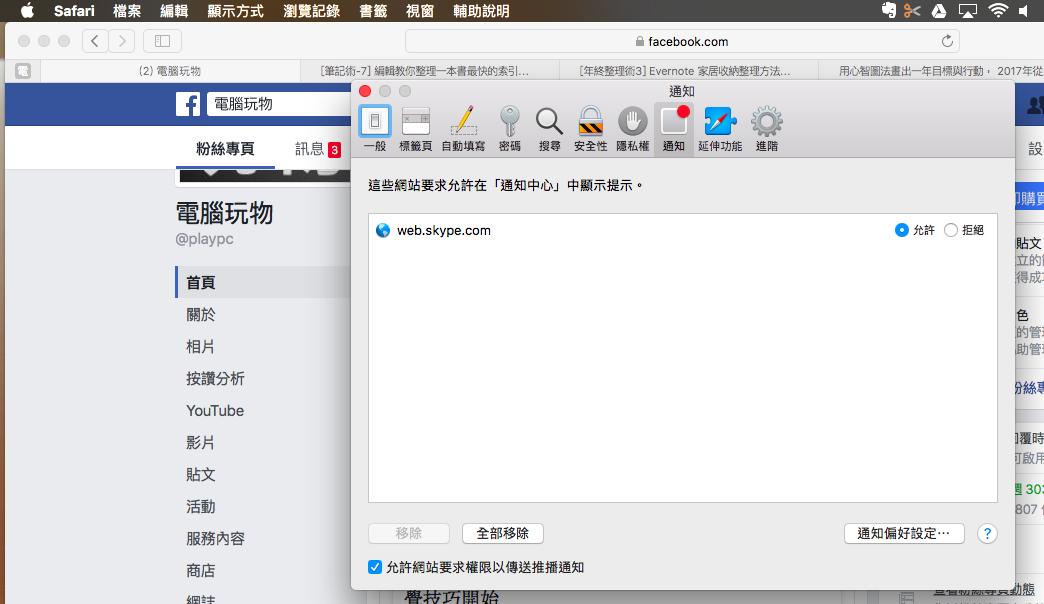1044x604 pixels.
Task: Click the Facebook logo icon
Action: (188, 104)
